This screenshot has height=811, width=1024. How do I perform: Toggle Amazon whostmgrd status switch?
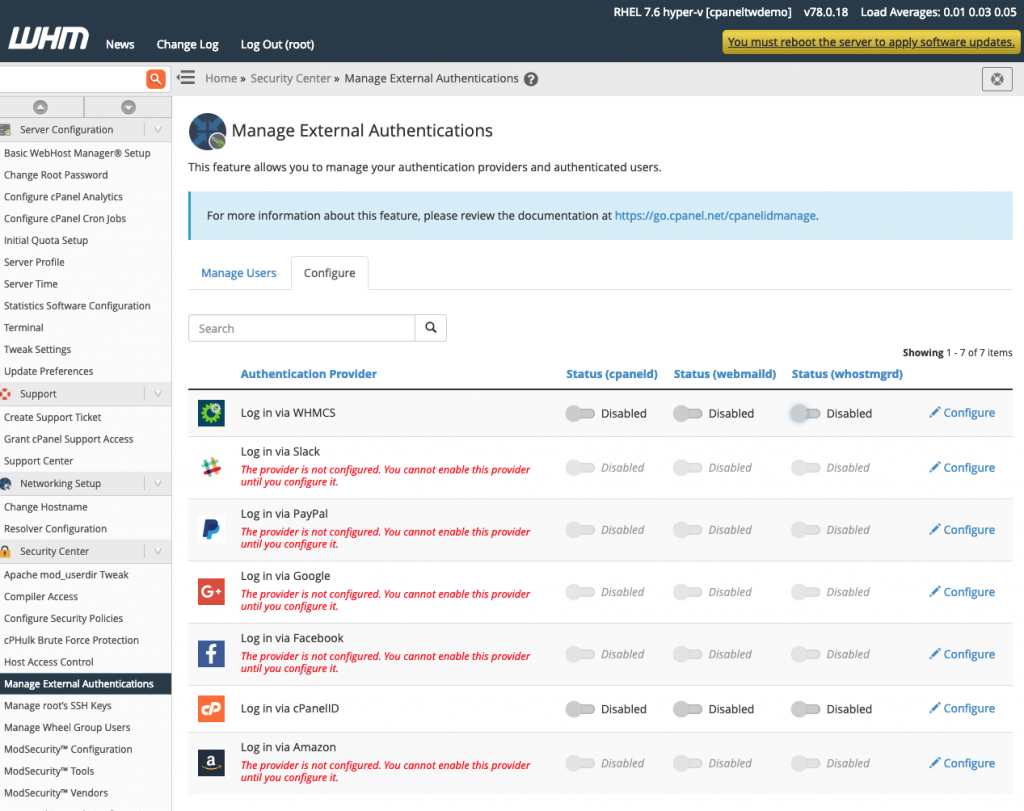805,763
